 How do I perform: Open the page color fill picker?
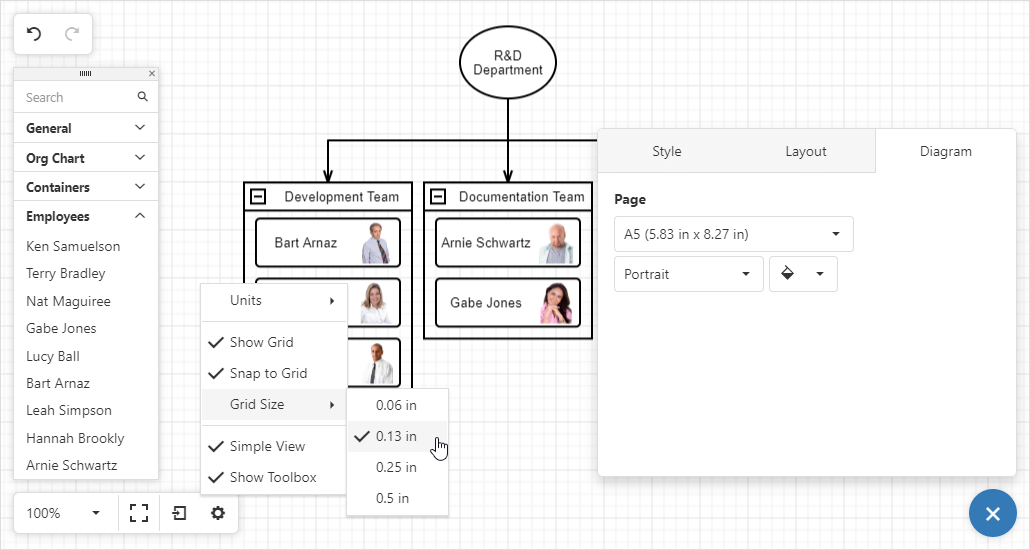pos(803,274)
